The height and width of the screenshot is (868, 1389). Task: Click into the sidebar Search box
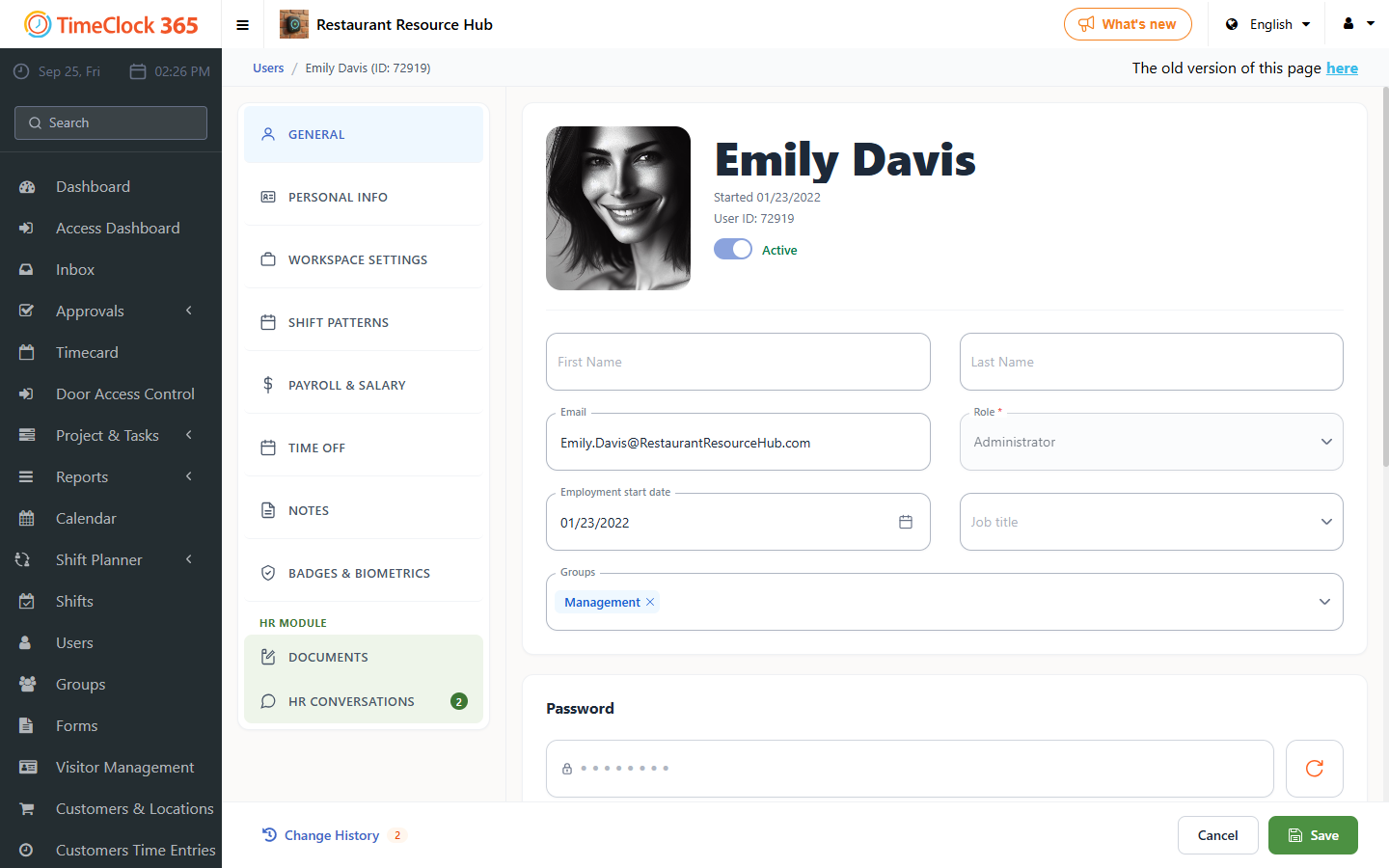(111, 122)
